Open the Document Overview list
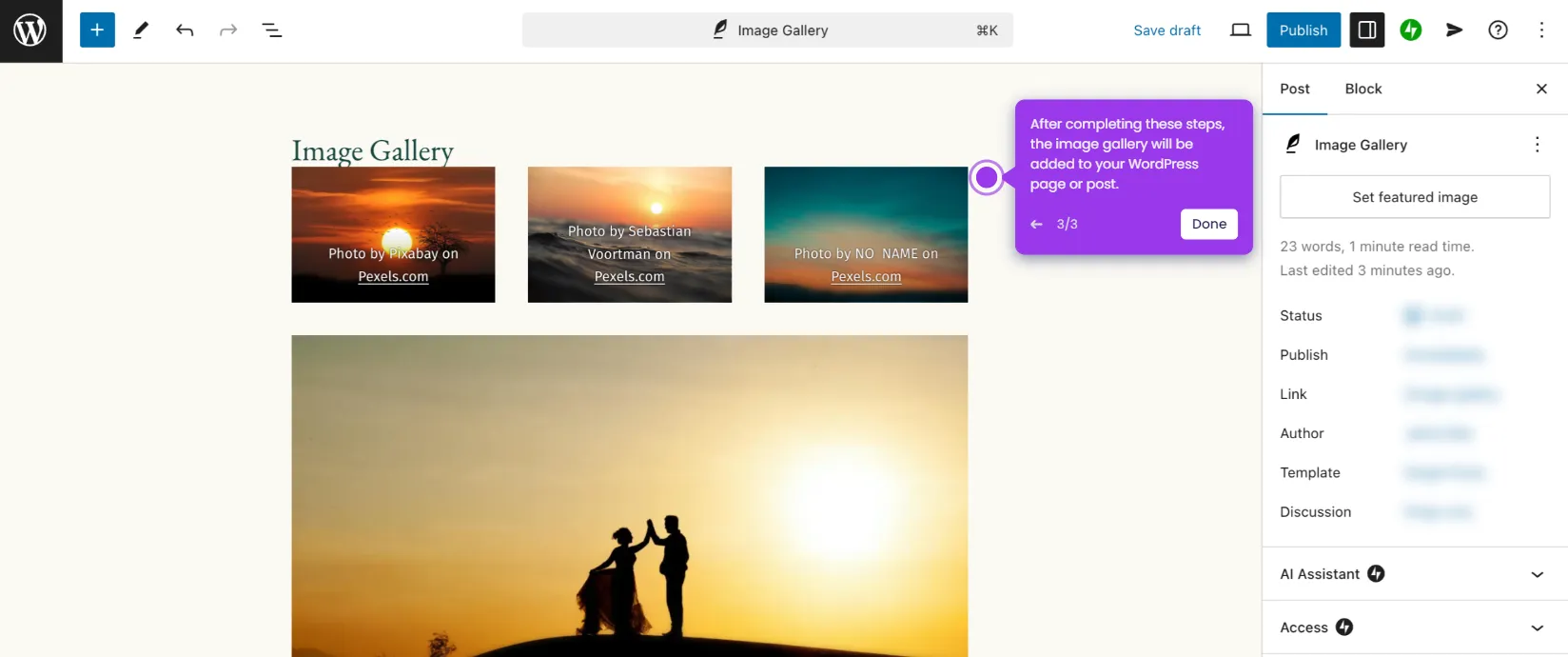This screenshot has width=1568, height=657. click(272, 30)
